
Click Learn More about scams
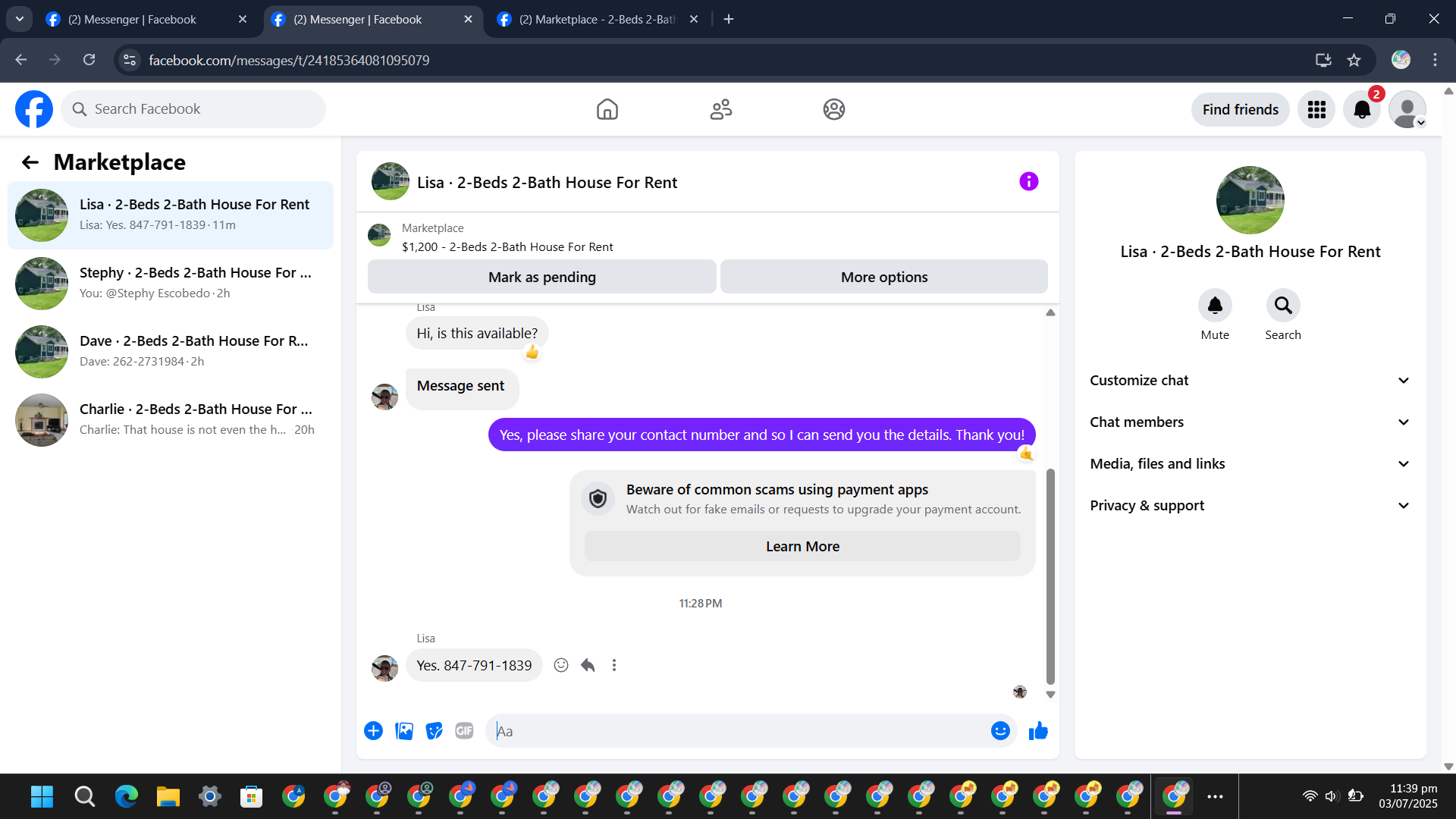pyautogui.click(x=802, y=546)
